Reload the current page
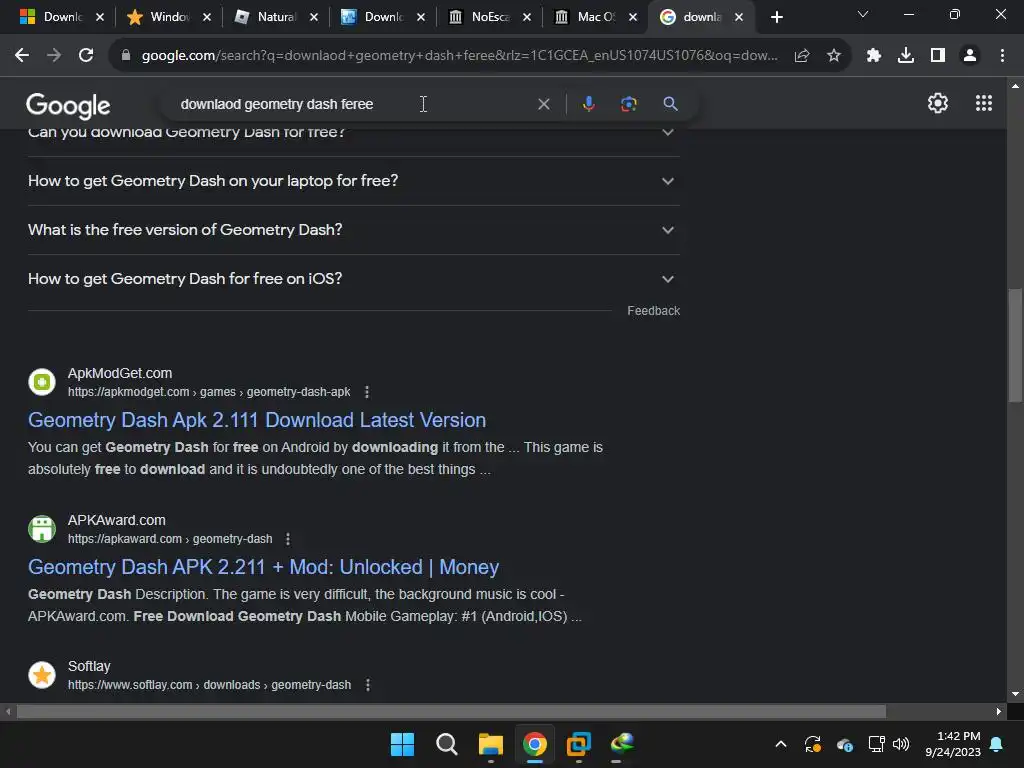This screenshot has width=1024, height=768. click(86, 56)
